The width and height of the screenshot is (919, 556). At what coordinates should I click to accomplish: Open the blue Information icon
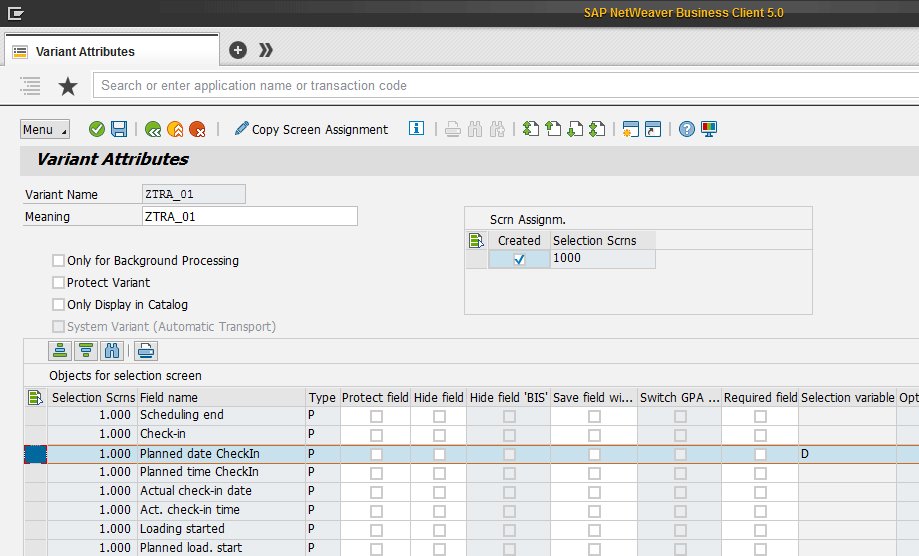tap(416, 128)
